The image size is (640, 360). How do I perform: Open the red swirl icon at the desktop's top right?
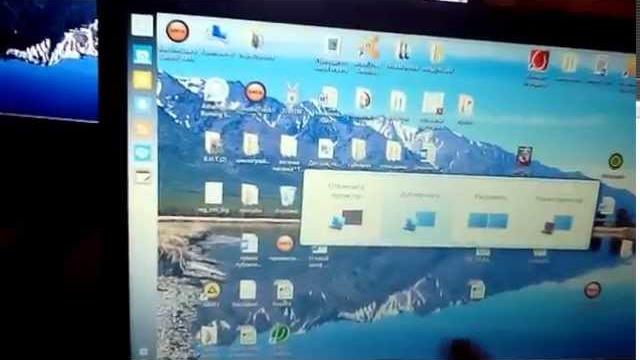point(539,60)
